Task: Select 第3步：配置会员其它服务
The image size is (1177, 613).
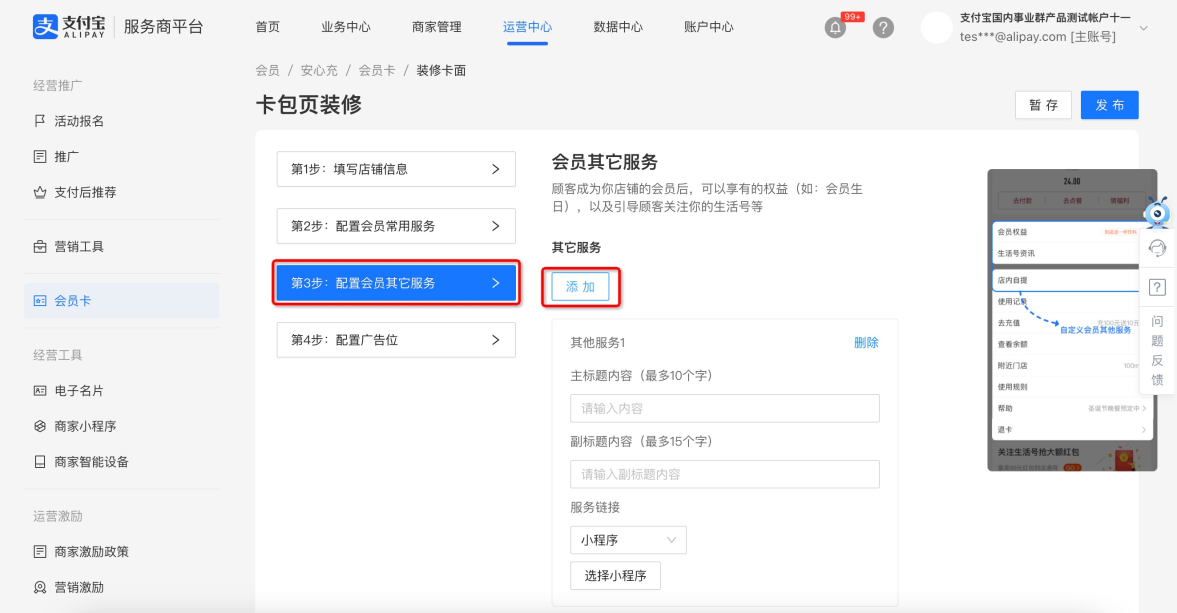Action: tap(396, 283)
